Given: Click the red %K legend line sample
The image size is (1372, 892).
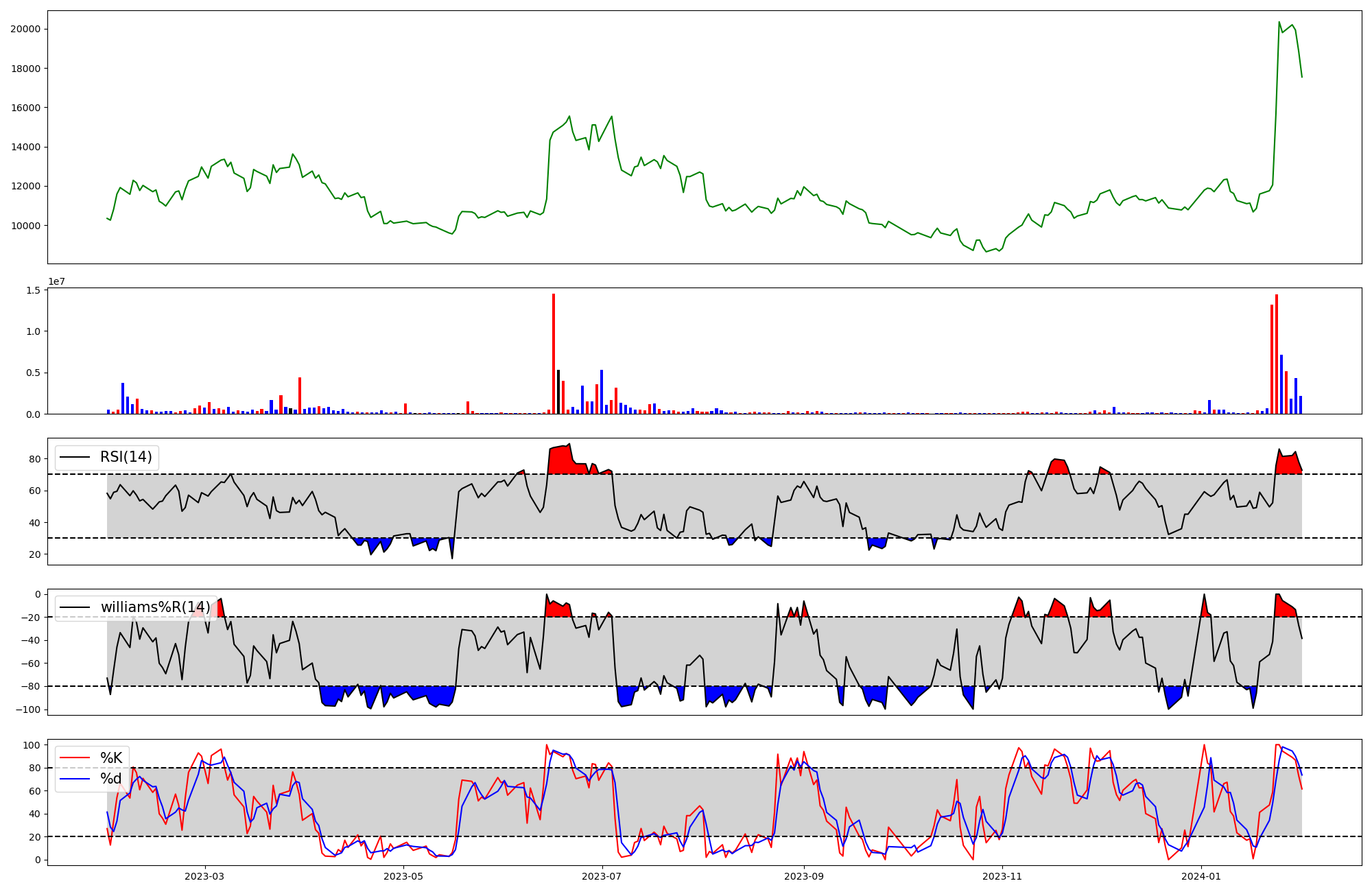Looking at the screenshot, I should [x=75, y=758].
